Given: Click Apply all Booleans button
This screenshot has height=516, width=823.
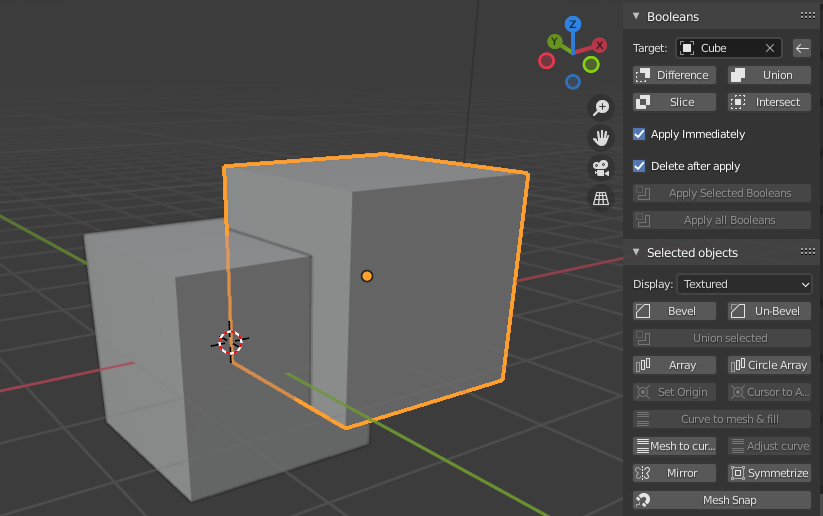Looking at the screenshot, I should 722,220.
